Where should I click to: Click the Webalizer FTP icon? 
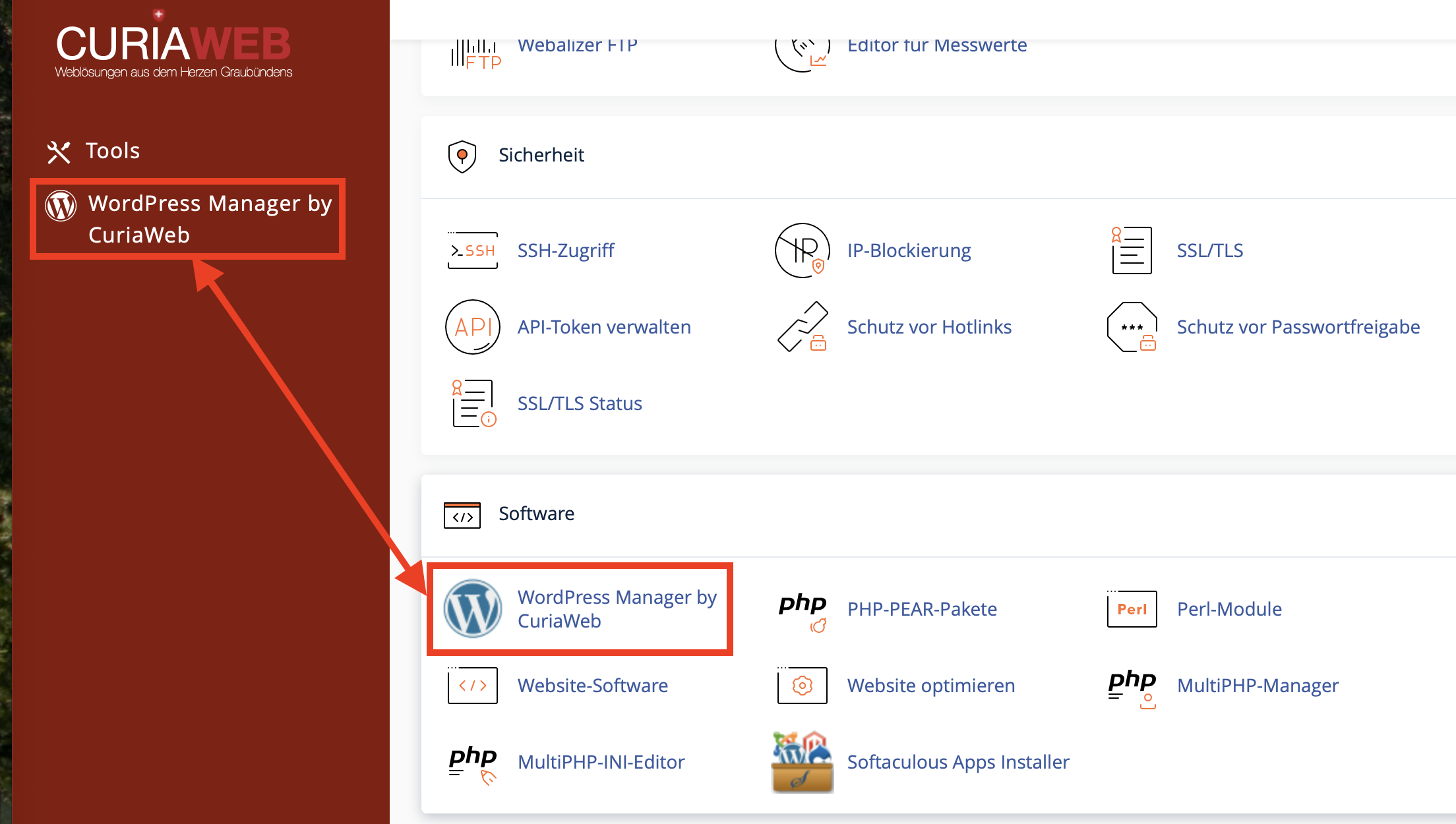coord(475,54)
